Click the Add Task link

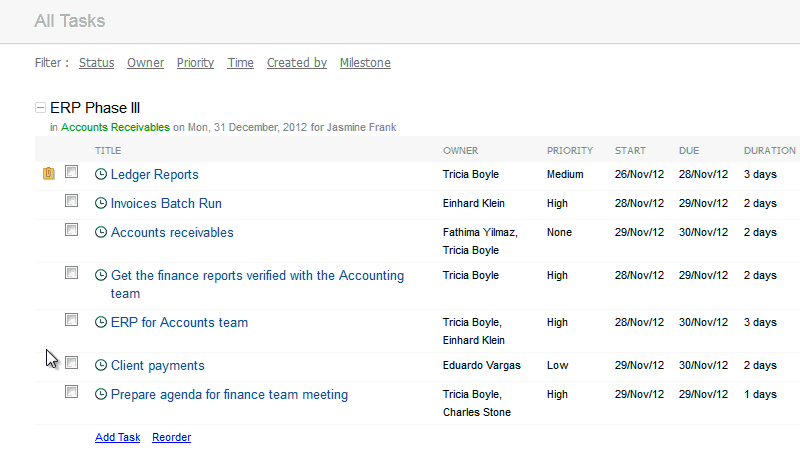117,437
